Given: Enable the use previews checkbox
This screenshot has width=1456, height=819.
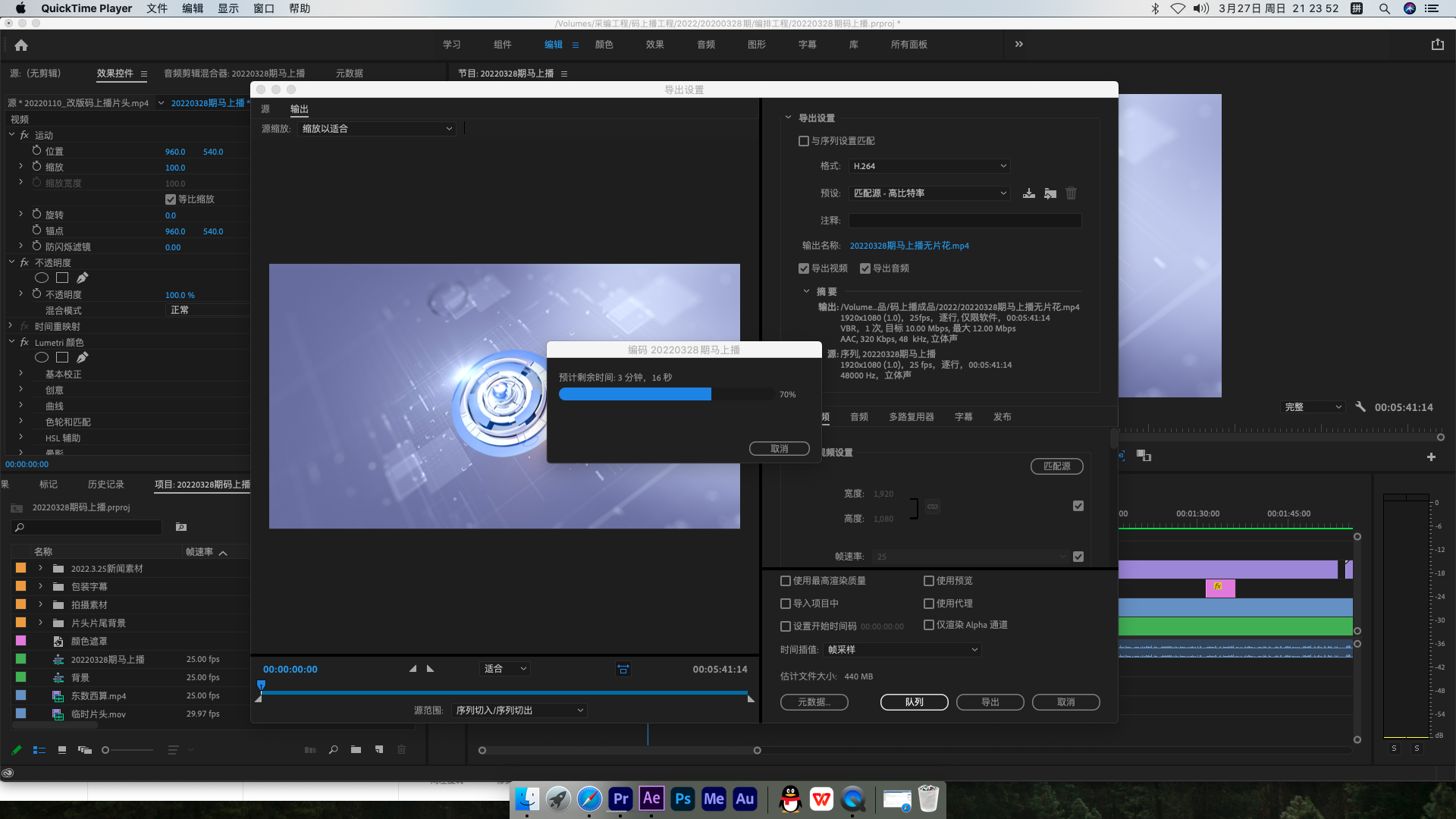Looking at the screenshot, I should [x=929, y=581].
